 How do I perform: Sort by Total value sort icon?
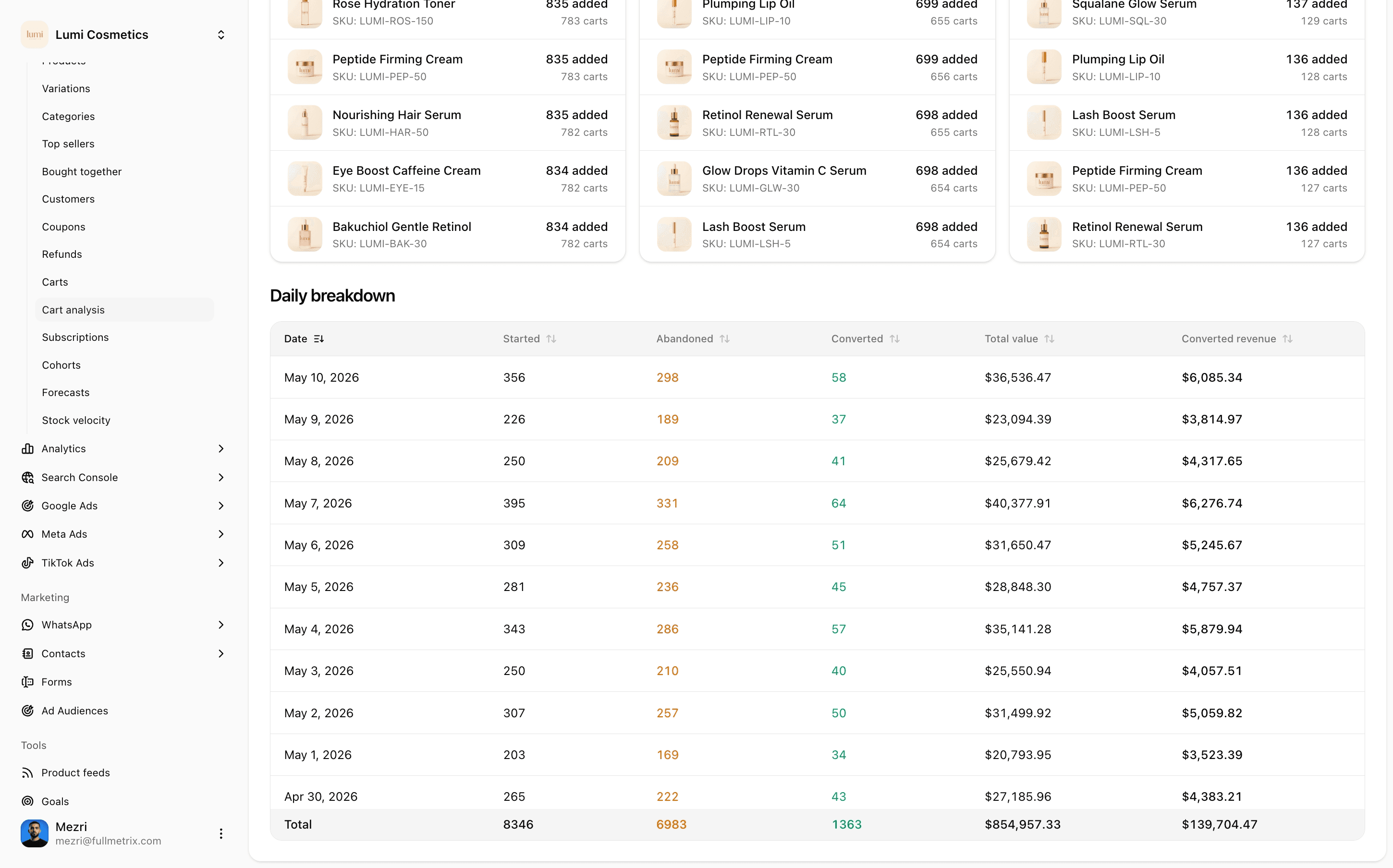[1049, 339]
